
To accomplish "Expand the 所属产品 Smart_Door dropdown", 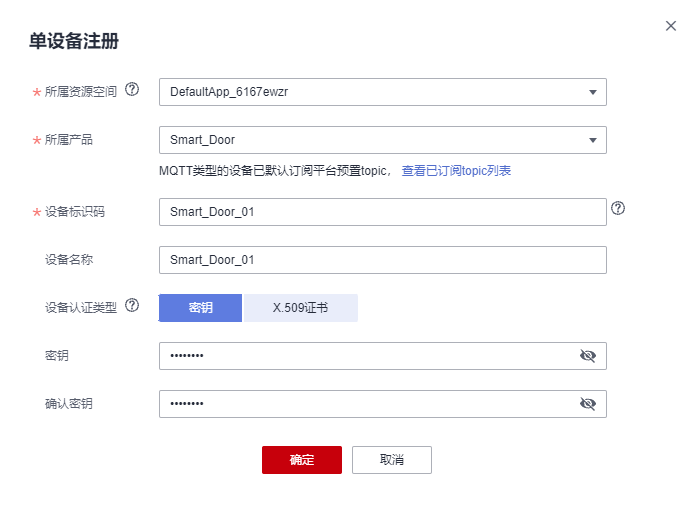I will pyautogui.click(x=382, y=140).
